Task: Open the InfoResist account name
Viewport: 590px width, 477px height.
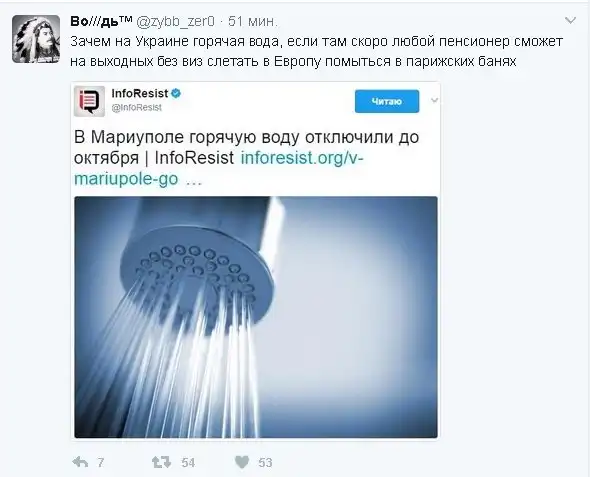Action: pyautogui.click(x=140, y=93)
